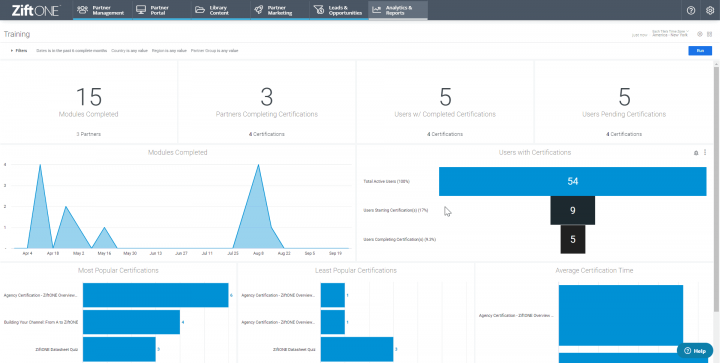720x363 pixels.
Task: Click the Users Completing Certification(s) bar showing 5
Action: pyautogui.click(x=573, y=239)
